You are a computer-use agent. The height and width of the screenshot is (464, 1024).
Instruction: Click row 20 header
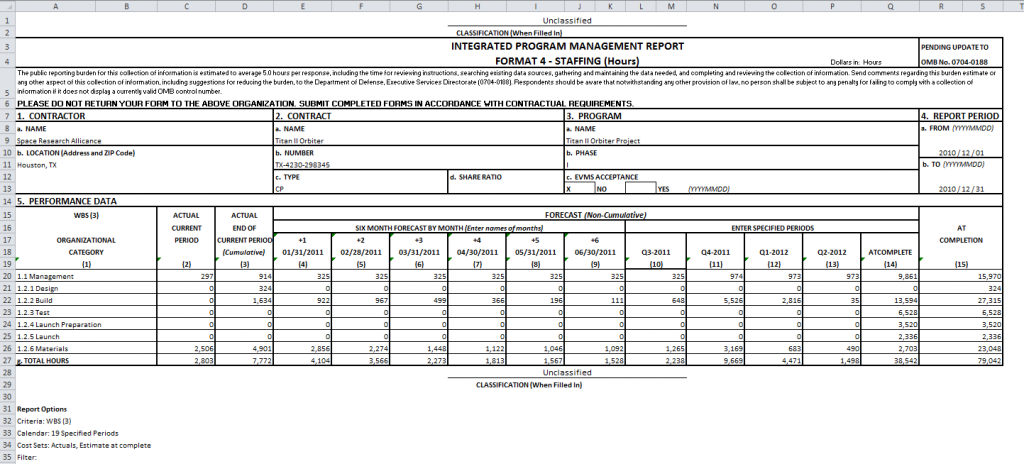[7, 275]
